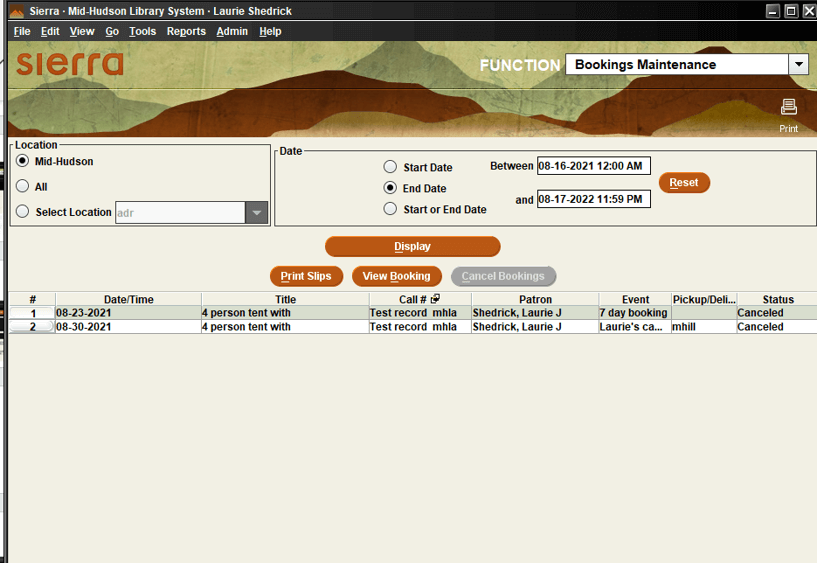Click the 08-23-2021 date cell
The height and width of the screenshot is (563, 817).
tap(128, 312)
